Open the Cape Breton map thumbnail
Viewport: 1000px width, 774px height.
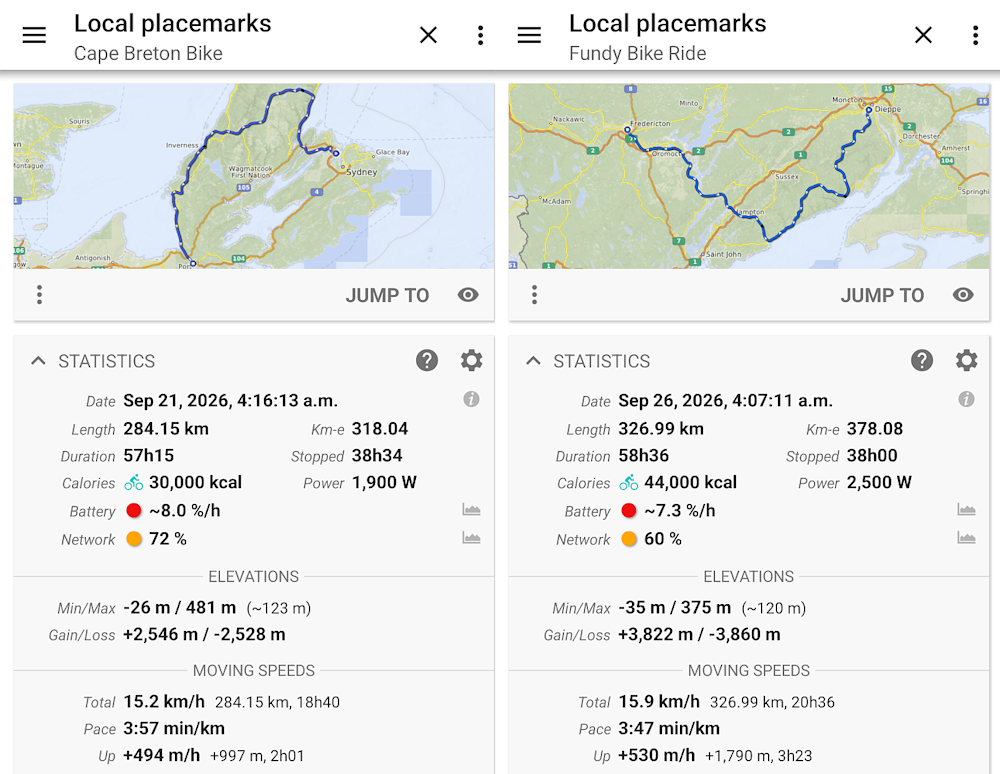254,176
